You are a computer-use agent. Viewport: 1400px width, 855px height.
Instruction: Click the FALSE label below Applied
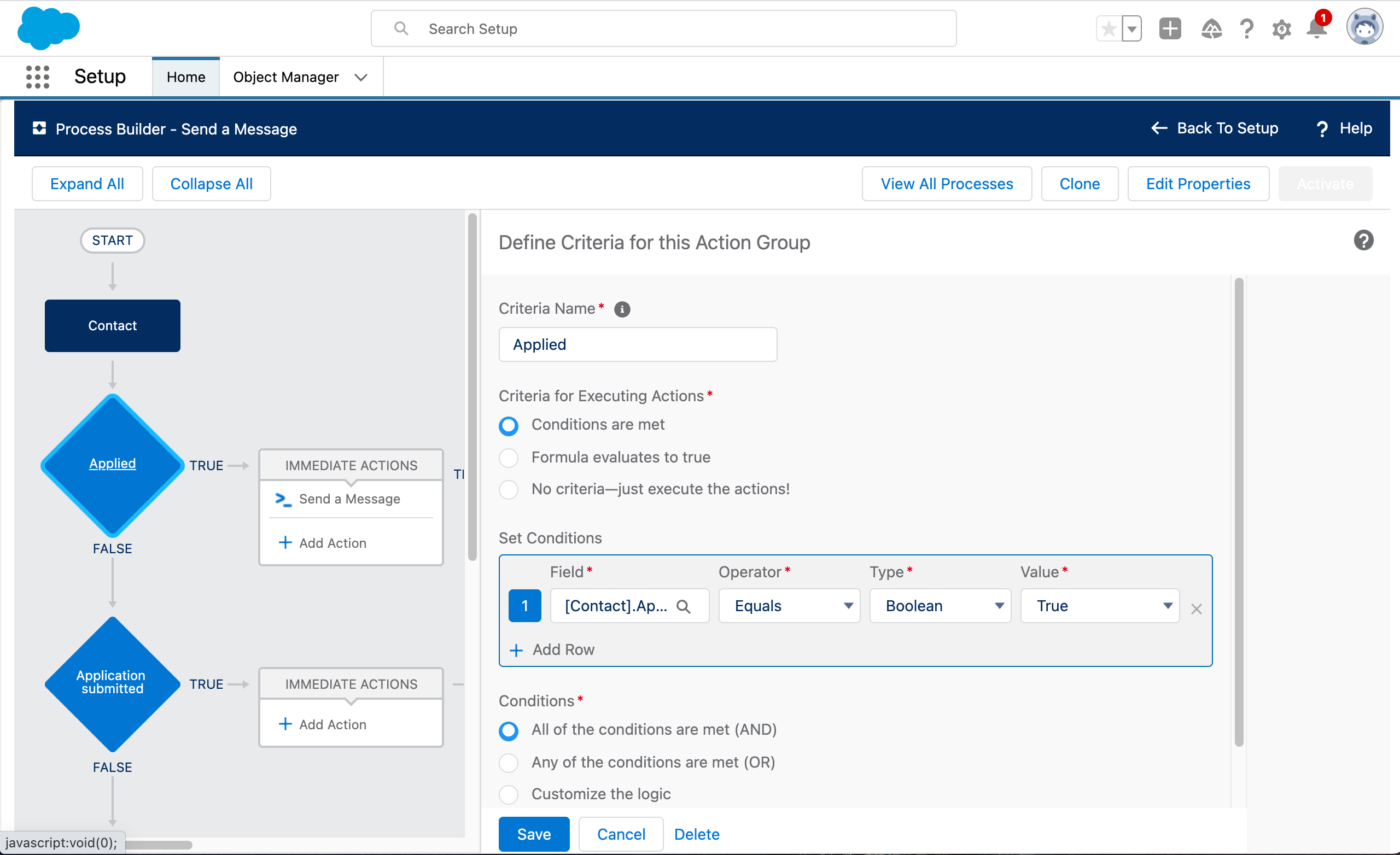[113, 548]
